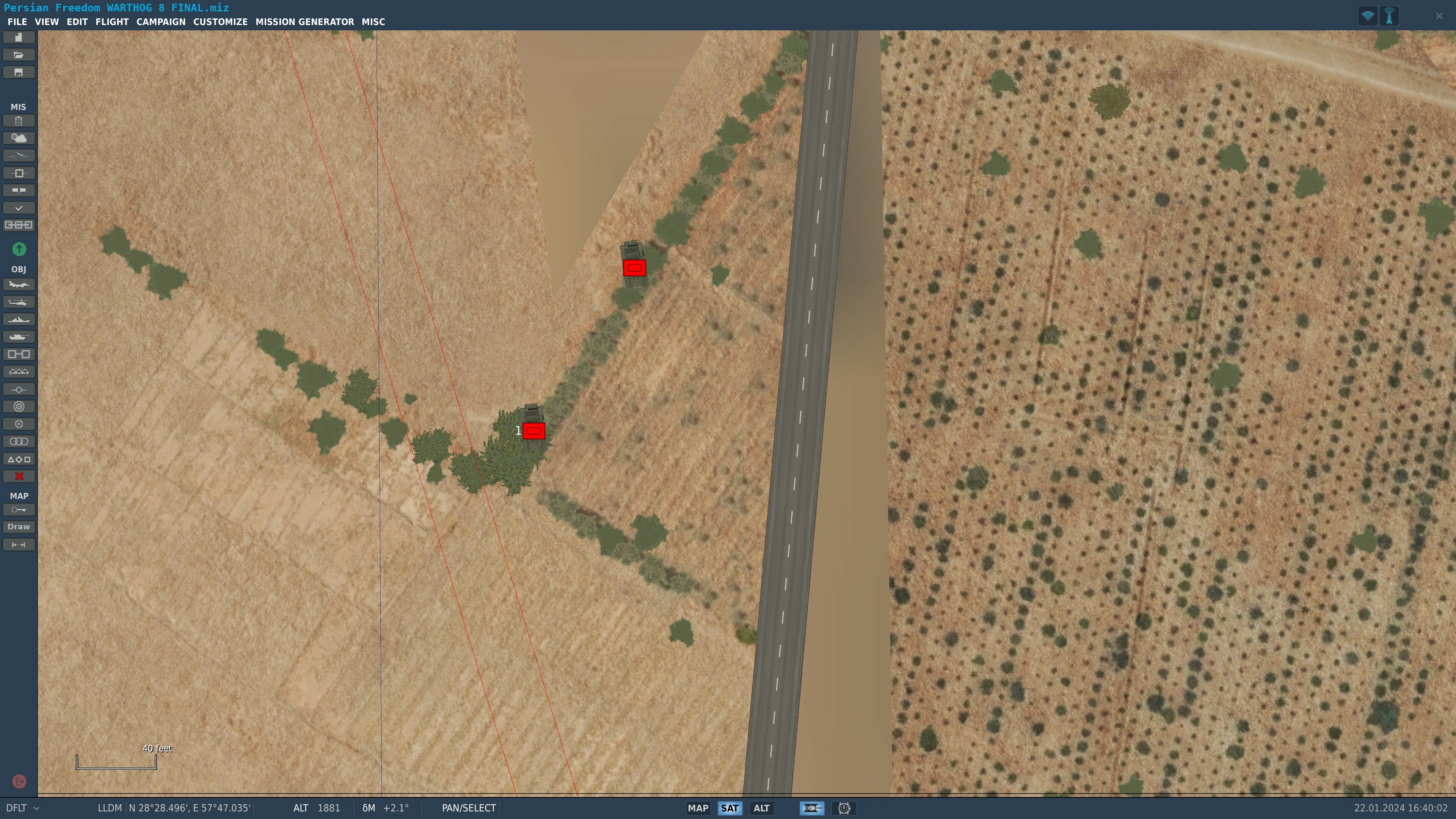Screen dimensions: 1456x819
Task: Click the green fly mission arrow
Action: [x=19, y=249]
